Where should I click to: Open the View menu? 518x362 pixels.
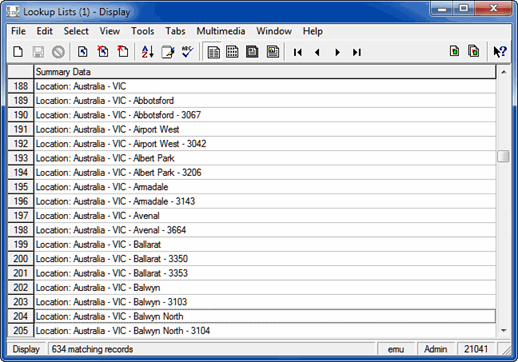coord(110,31)
